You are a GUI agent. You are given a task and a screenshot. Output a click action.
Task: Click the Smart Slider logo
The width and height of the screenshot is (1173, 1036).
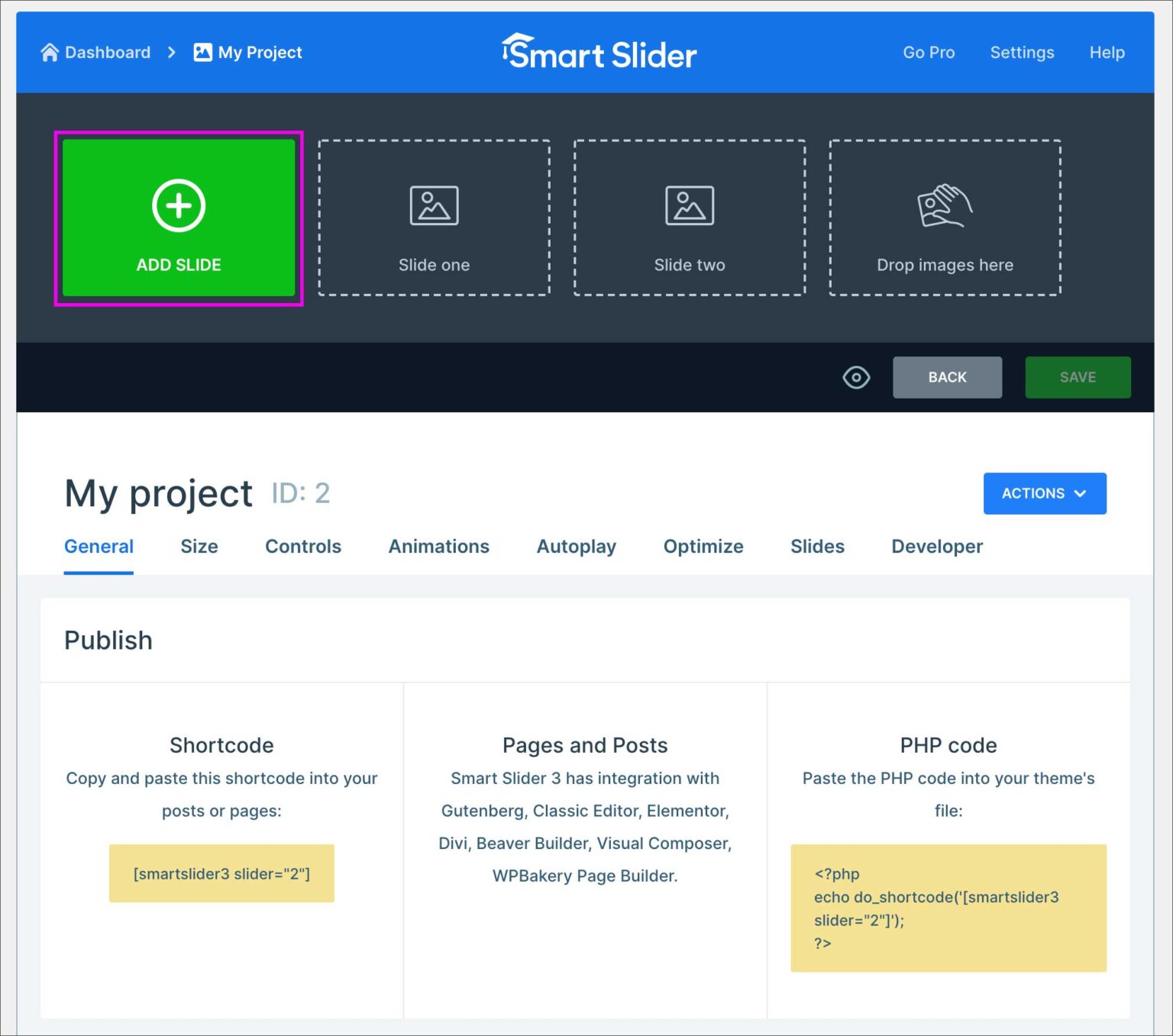pos(599,53)
